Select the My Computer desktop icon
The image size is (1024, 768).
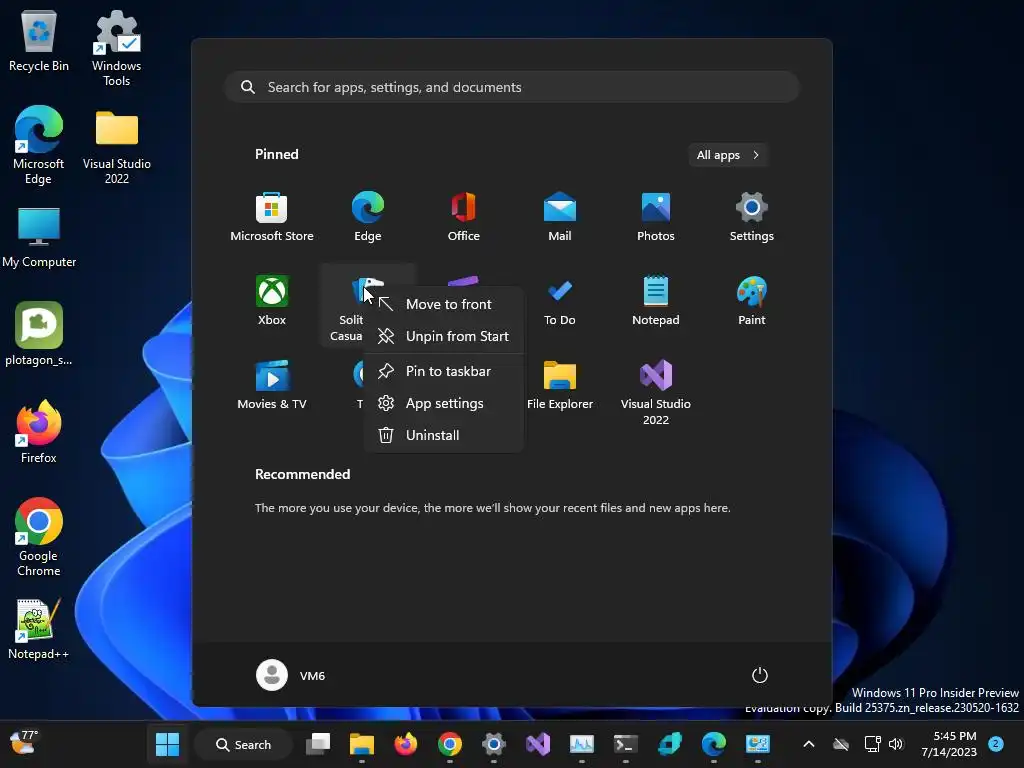click(x=39, y=238)
